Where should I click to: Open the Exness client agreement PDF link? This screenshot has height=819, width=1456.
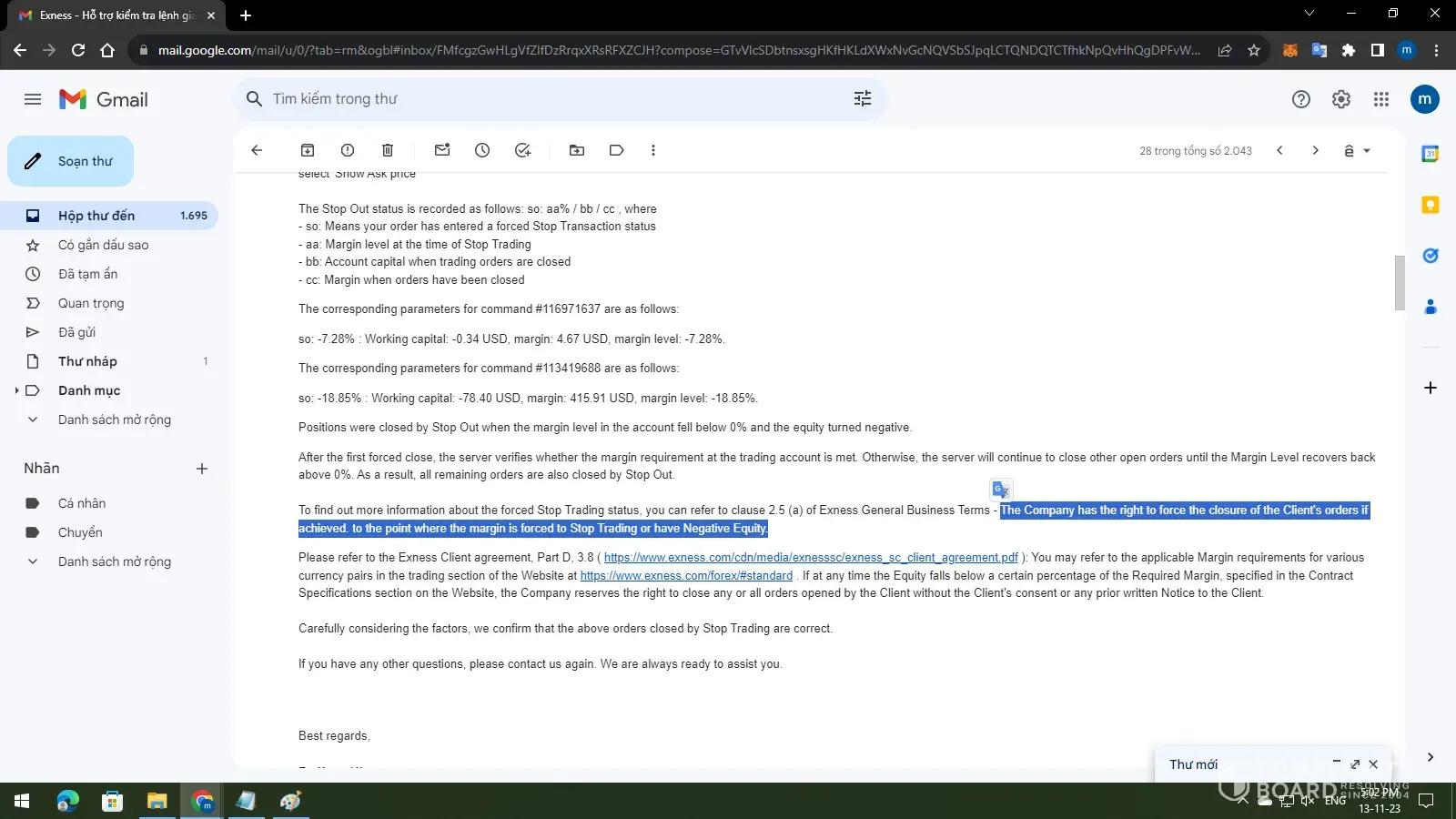click(x=811, y=558)
